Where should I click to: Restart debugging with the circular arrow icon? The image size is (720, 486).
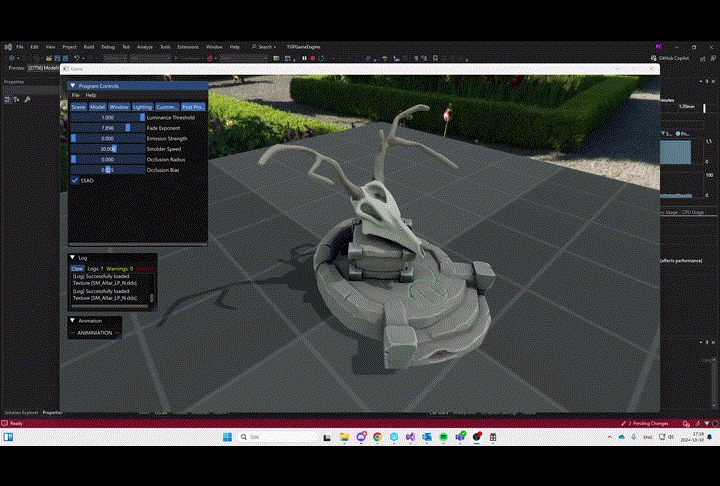point(321,58)
